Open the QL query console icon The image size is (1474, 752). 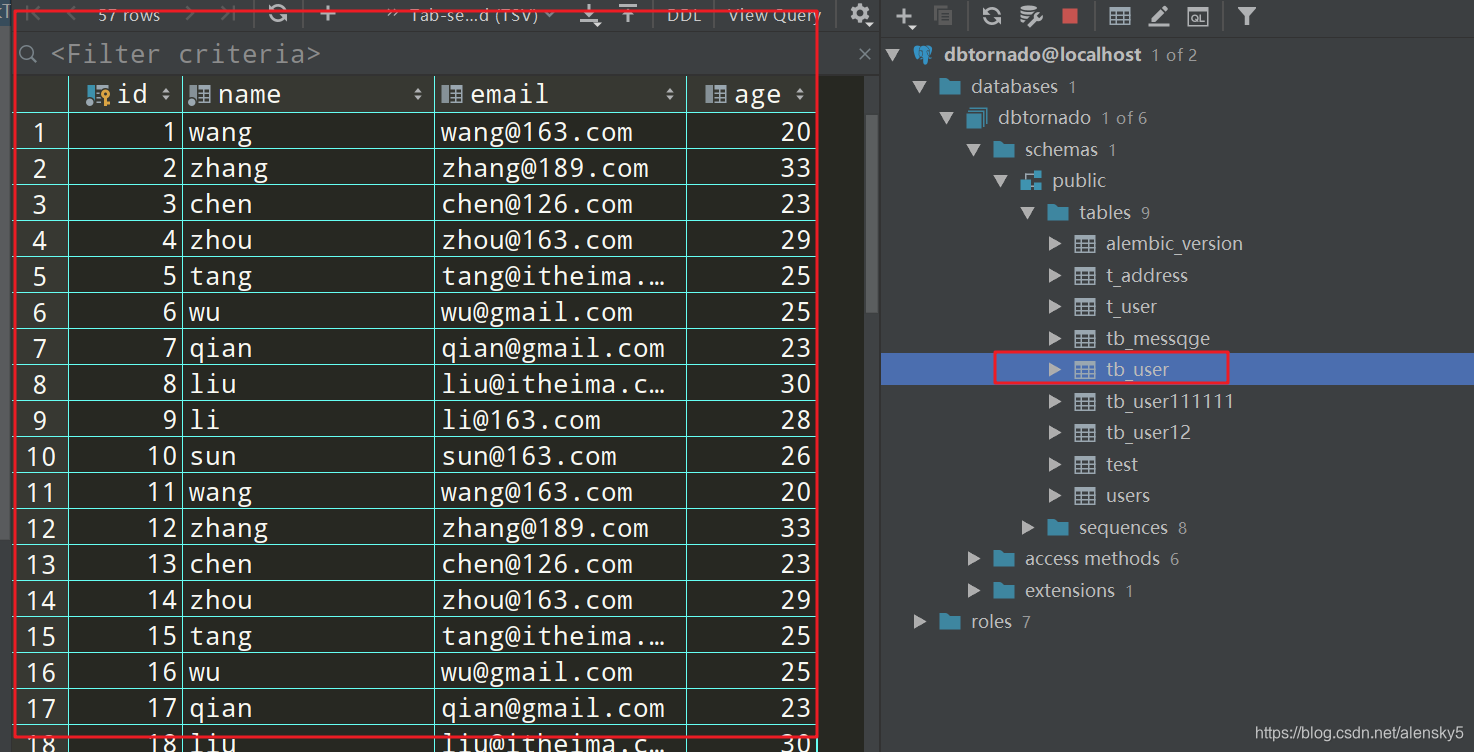pos(1197,16)
